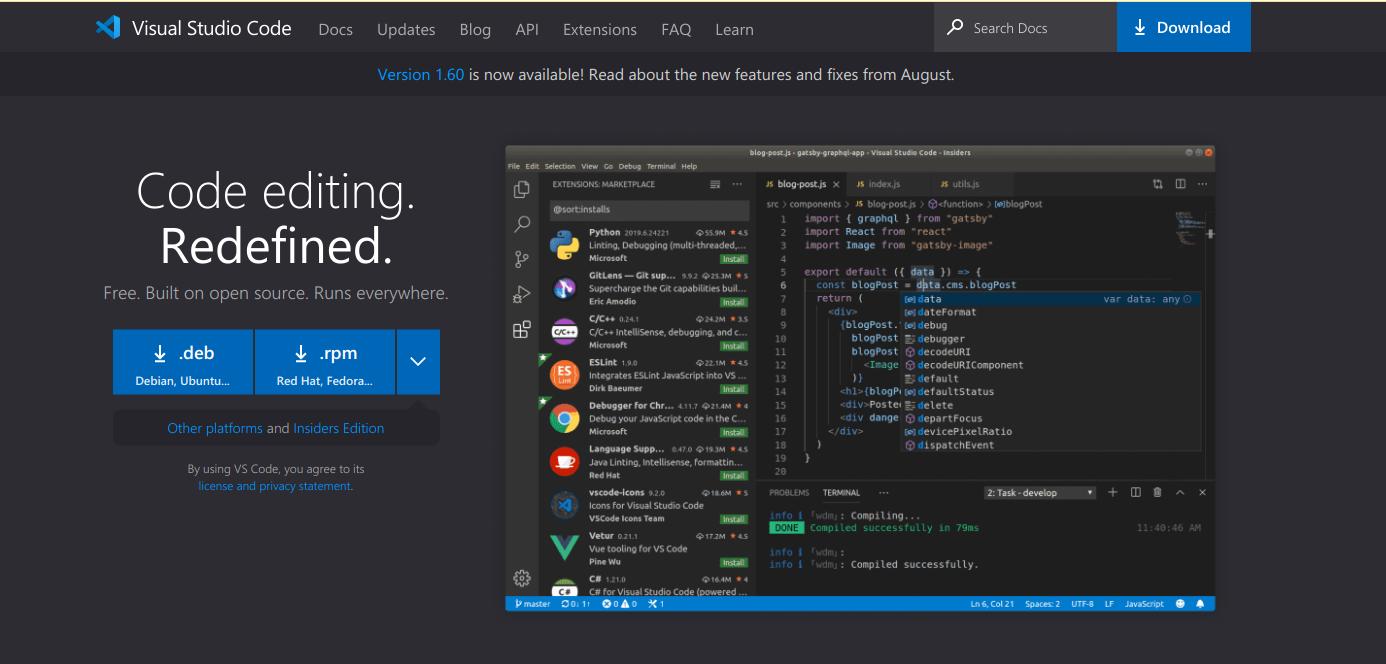Click the Visual Studio Code logo icon

pos(108,28)
